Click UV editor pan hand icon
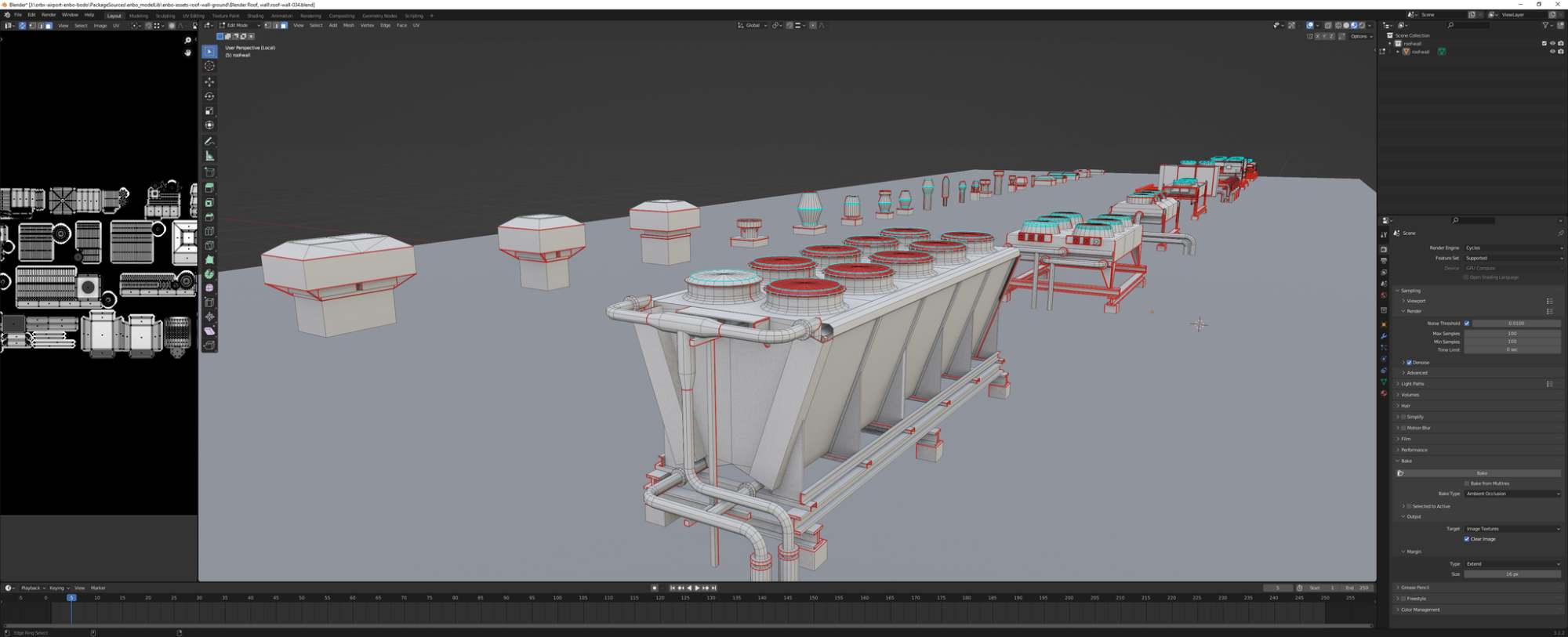 187,52
